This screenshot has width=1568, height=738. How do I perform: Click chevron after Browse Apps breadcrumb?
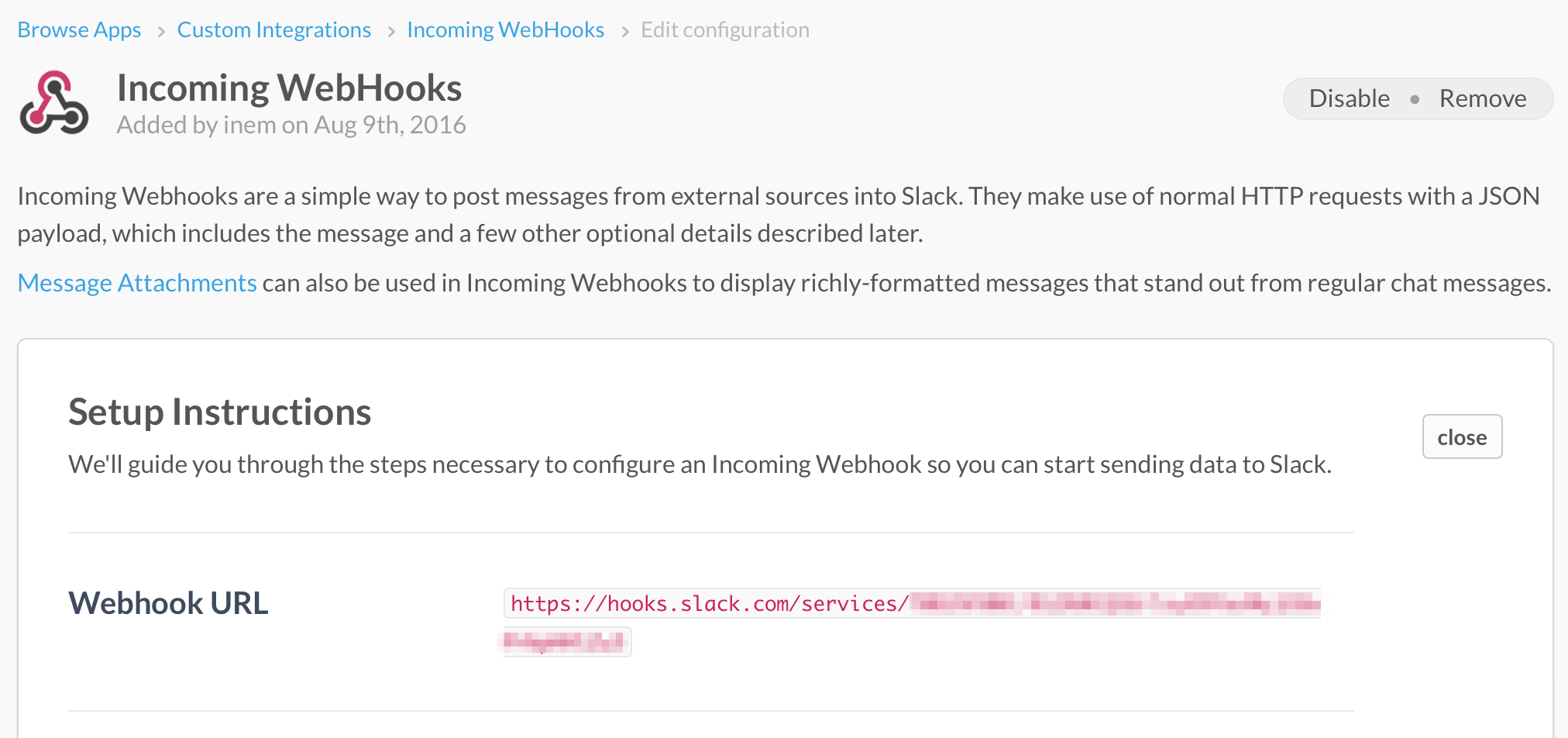pos(160,31)
